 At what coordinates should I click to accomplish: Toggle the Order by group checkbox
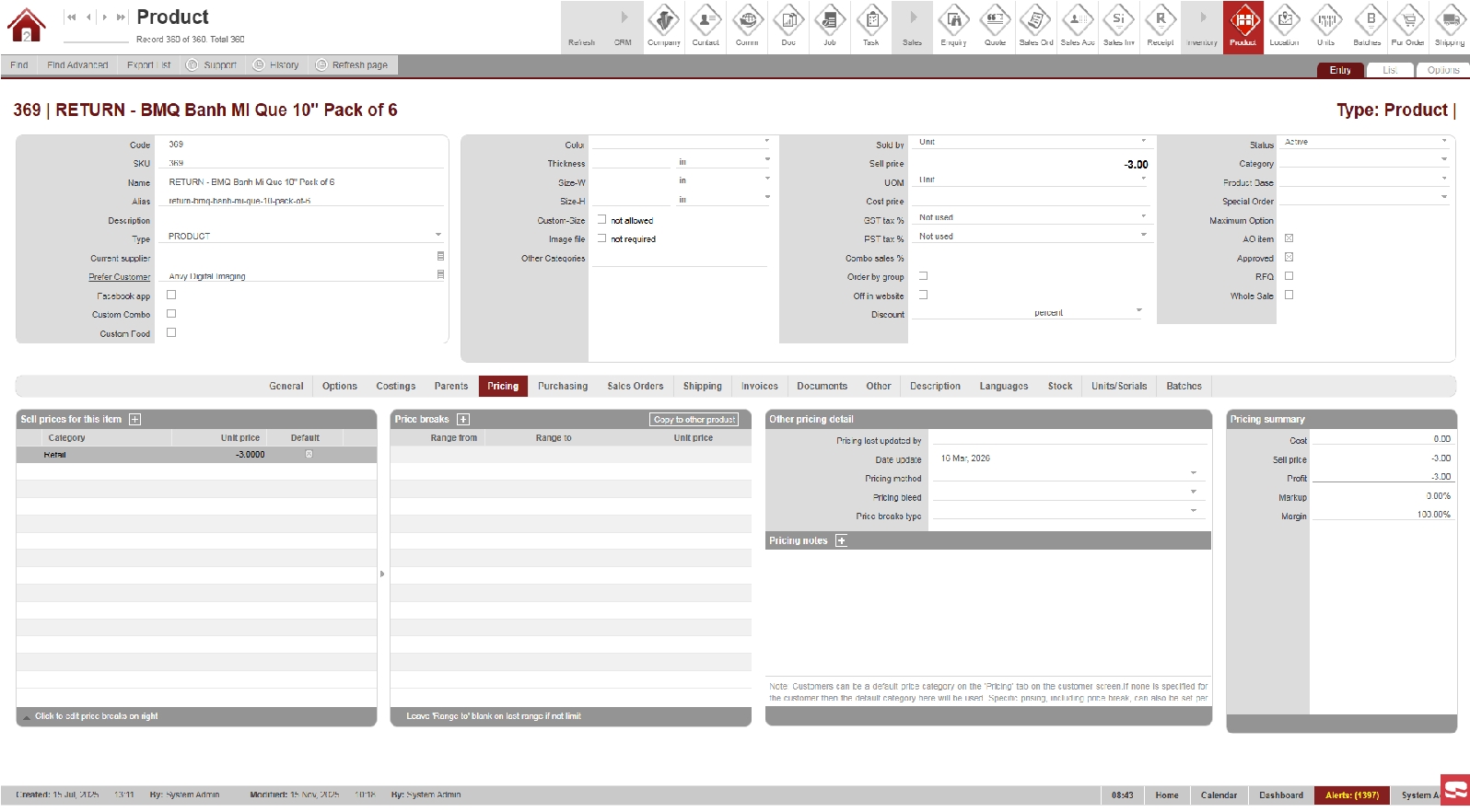[x=923, y=276]
